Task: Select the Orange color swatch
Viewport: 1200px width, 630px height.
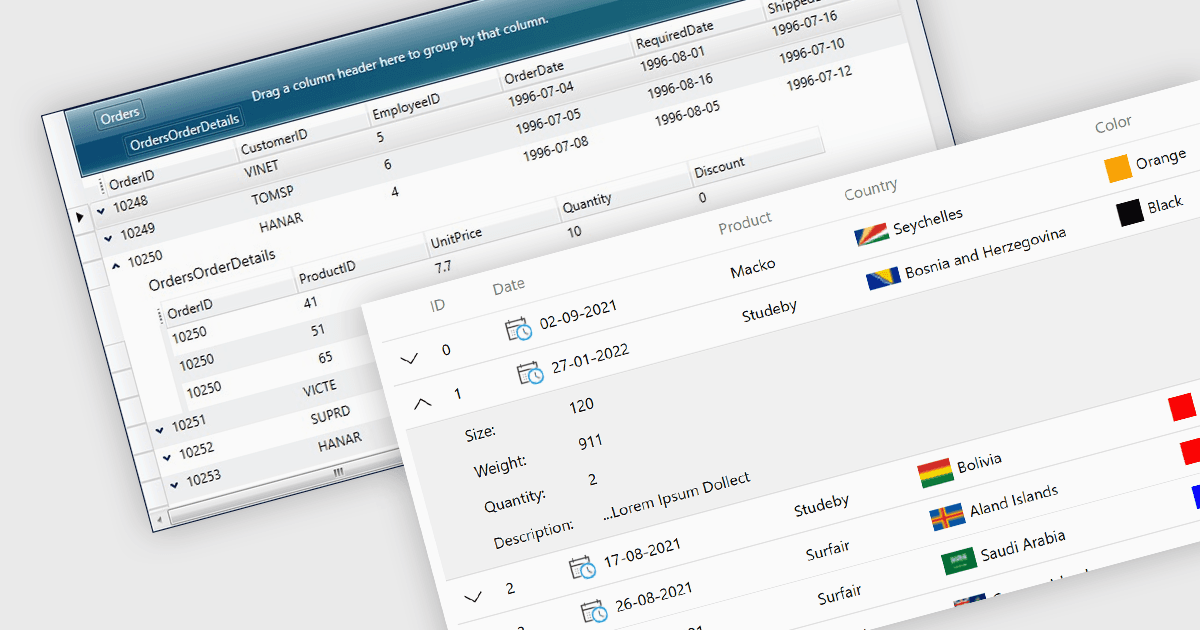Action: (x=1118, y=168)
